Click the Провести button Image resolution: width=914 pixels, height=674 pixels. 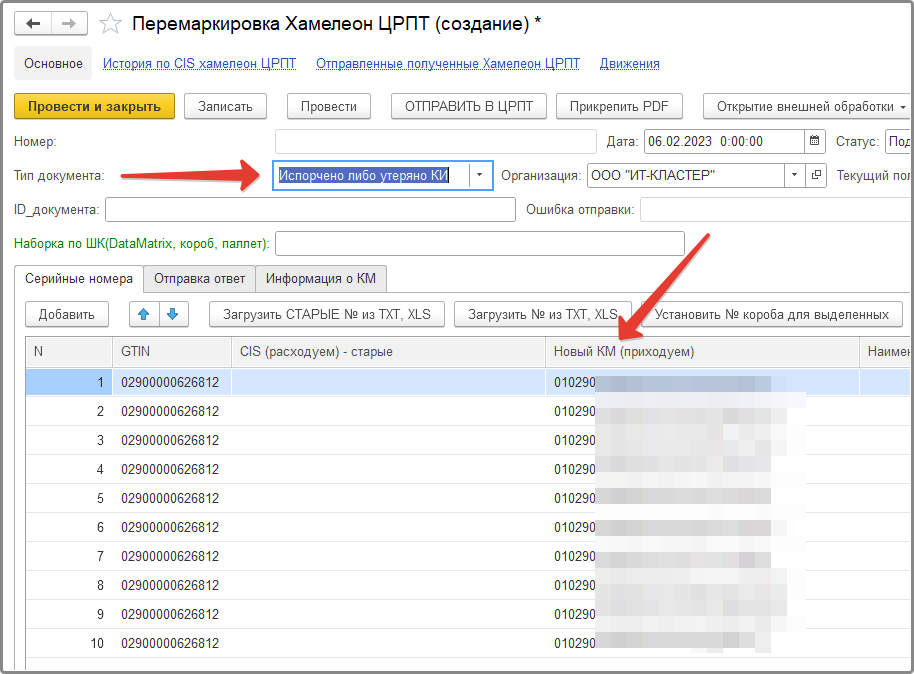click(x=329, y=106)
